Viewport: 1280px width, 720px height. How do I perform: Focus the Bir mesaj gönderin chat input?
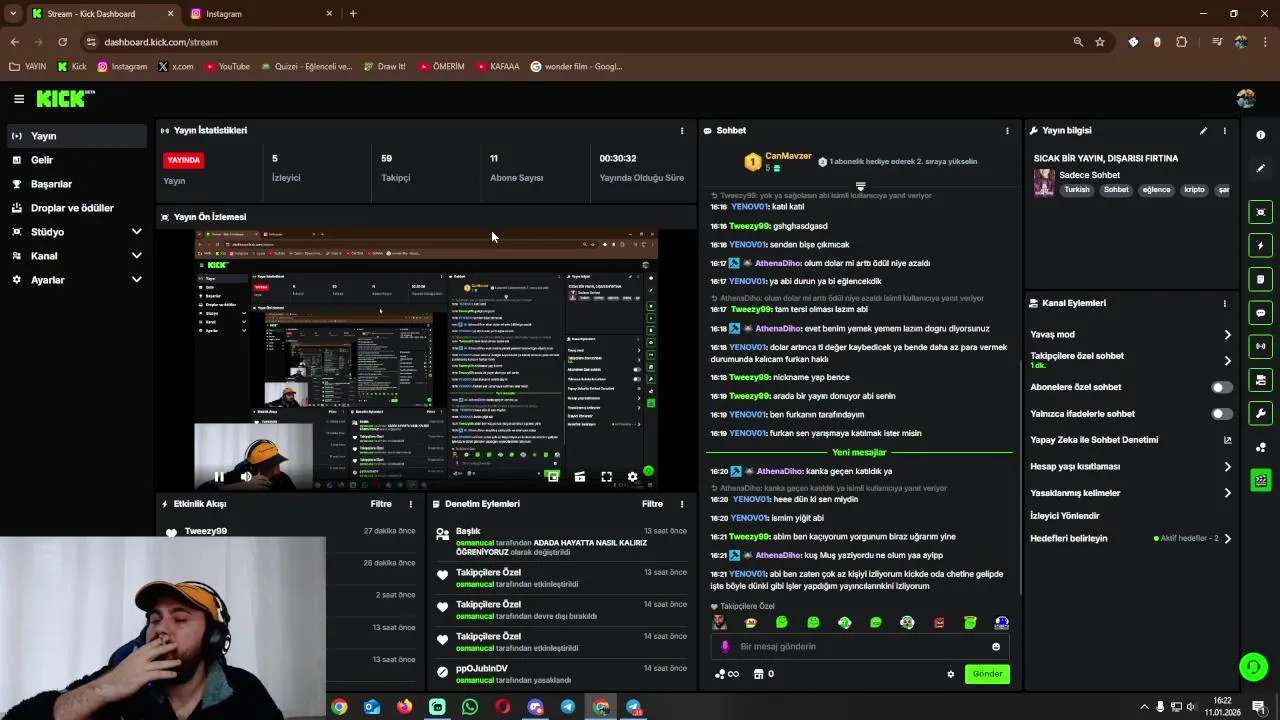[x=860, y=647]
